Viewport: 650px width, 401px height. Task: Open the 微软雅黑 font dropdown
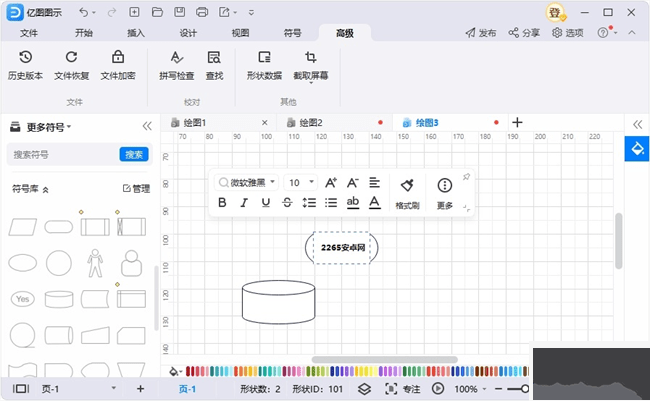tap(246, 183)
